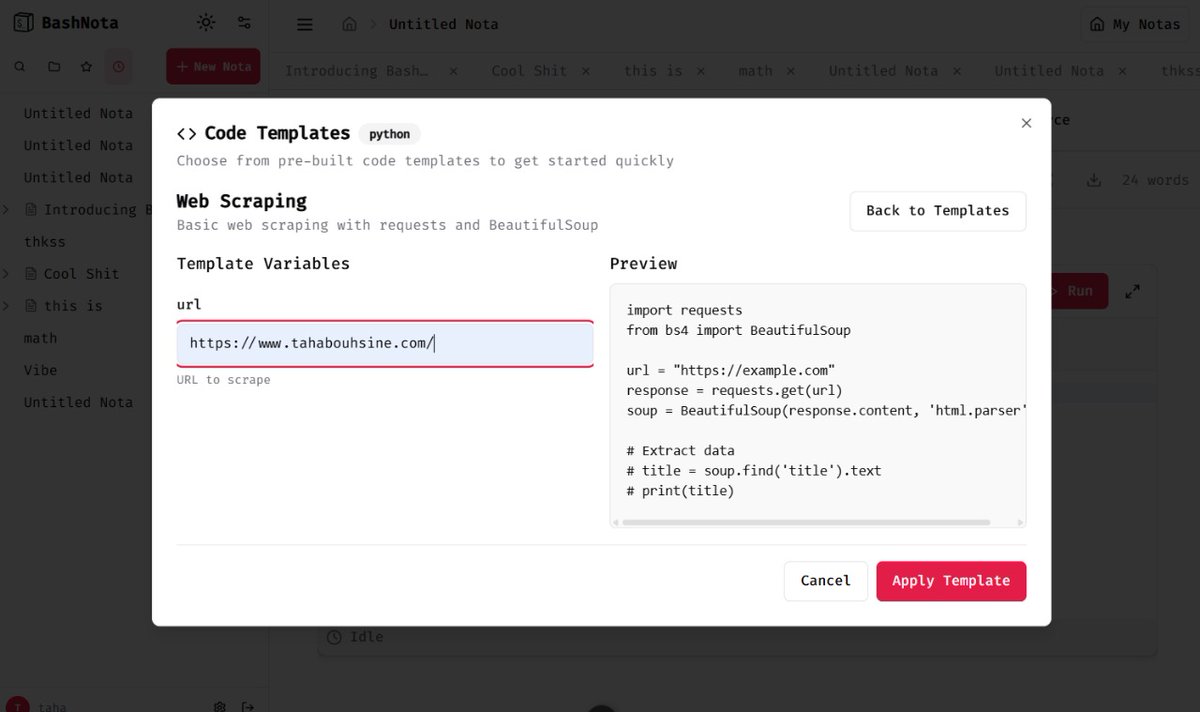
Task: Expand code block fullscreen arrows icon
Action: pyautogui.click(x=1133, y=291)
